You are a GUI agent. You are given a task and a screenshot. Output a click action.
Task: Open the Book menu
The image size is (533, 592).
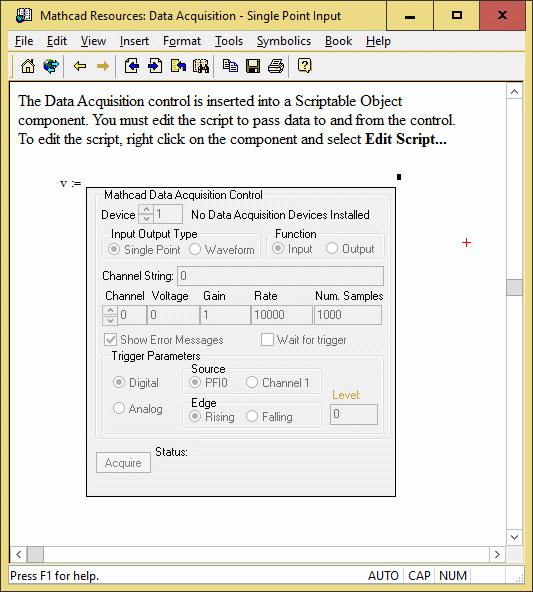[x=338, y=41]
